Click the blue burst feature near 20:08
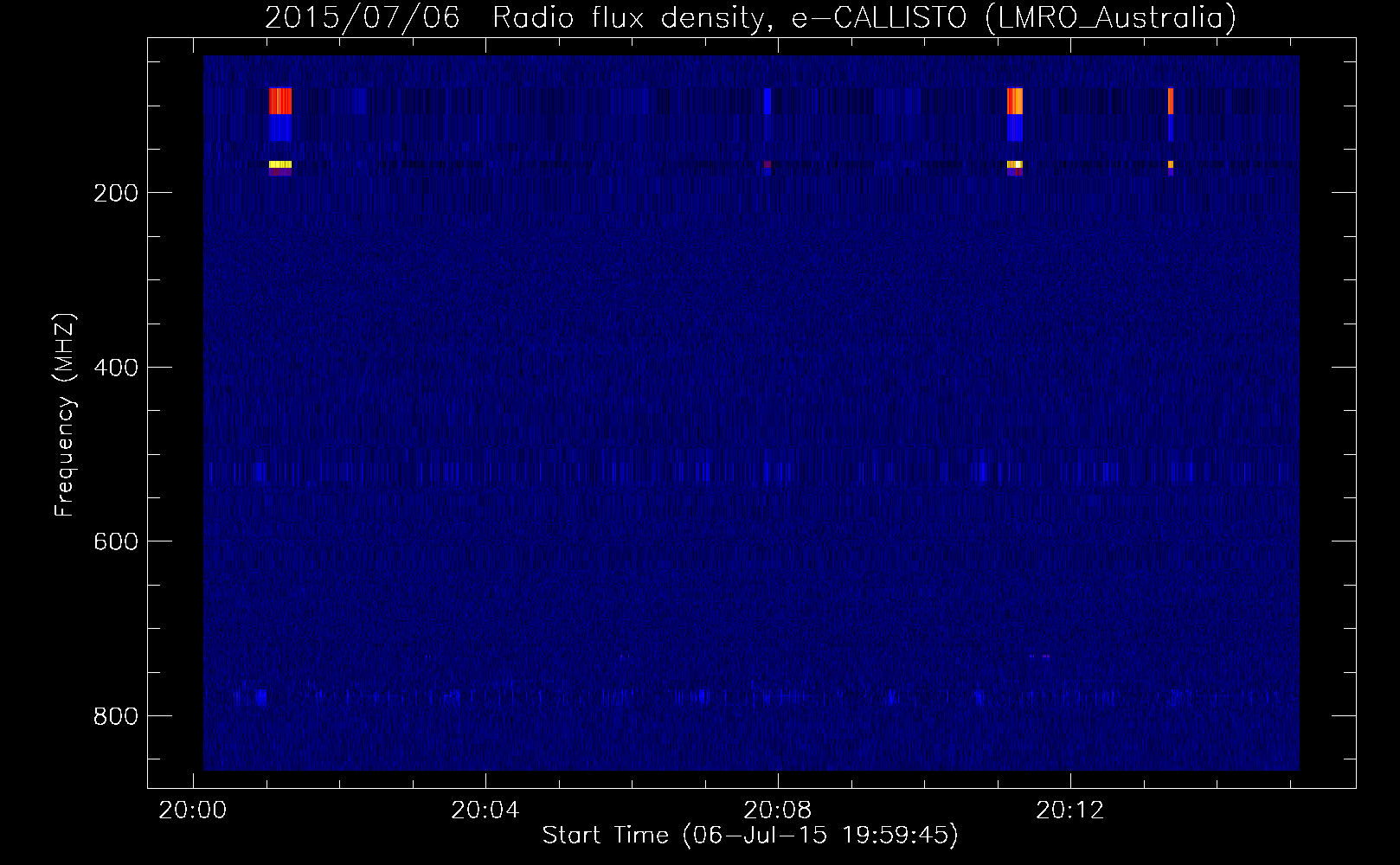The height and width of the screenshot is (865, 1400). point(767,101)
